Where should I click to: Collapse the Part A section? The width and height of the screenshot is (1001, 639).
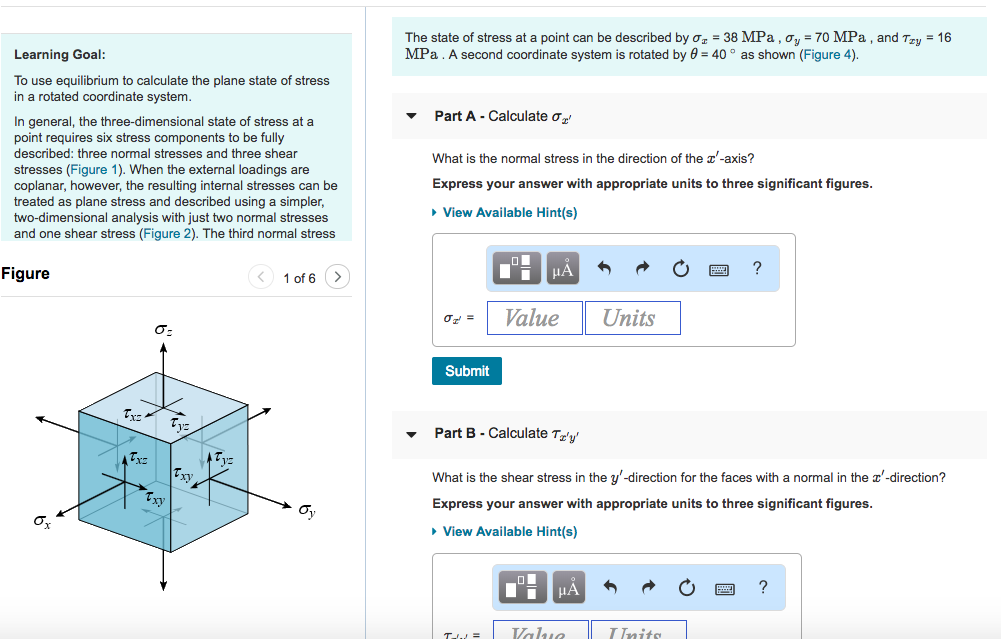pos(411,116)
